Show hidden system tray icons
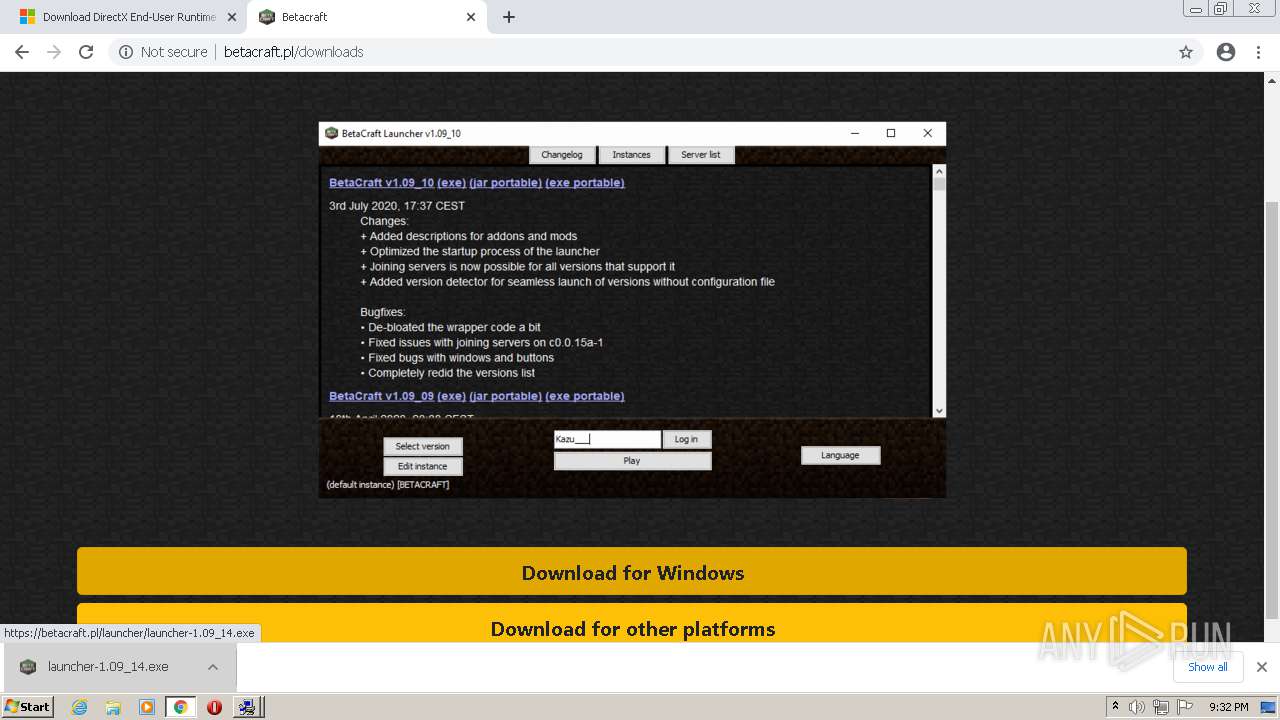 [x=1115, y=706]
